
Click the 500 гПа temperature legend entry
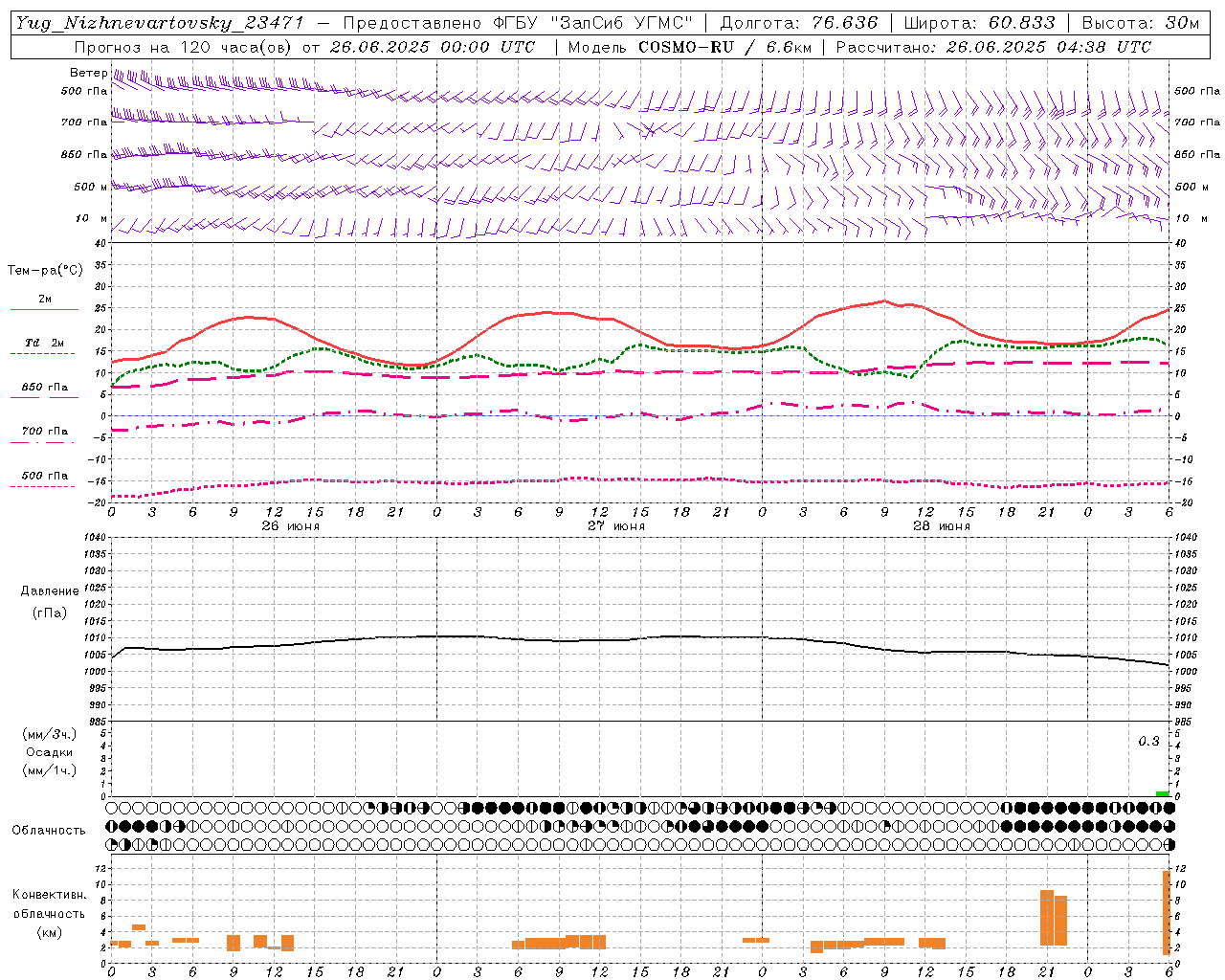[x=44, y=475]
